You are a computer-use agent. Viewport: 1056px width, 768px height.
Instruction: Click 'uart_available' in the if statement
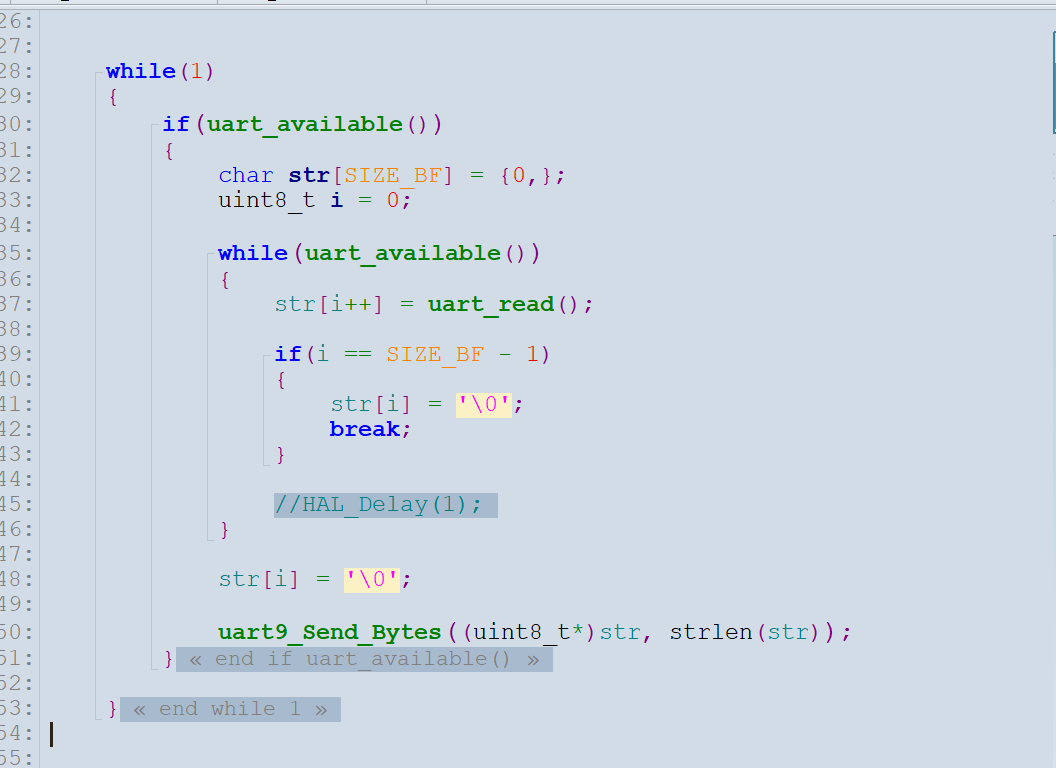click(x=304, y=125)
